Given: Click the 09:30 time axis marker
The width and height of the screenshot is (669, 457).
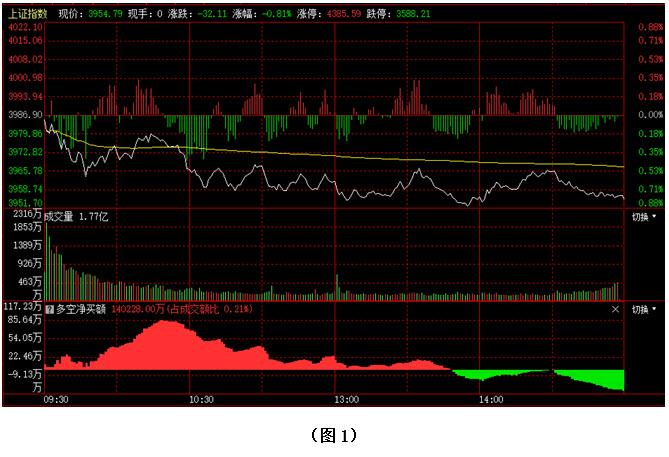Looking at the screenshot, I should pos(56,399).
